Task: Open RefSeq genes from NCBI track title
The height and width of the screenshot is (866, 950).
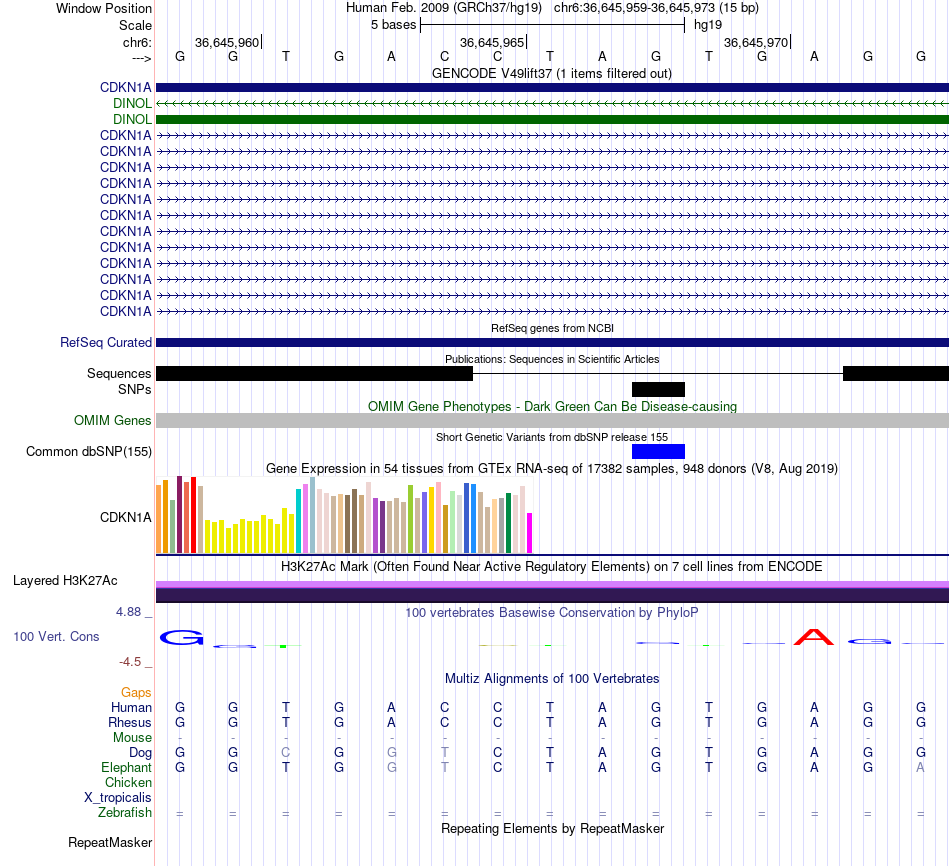Action: tap(552, 328)
